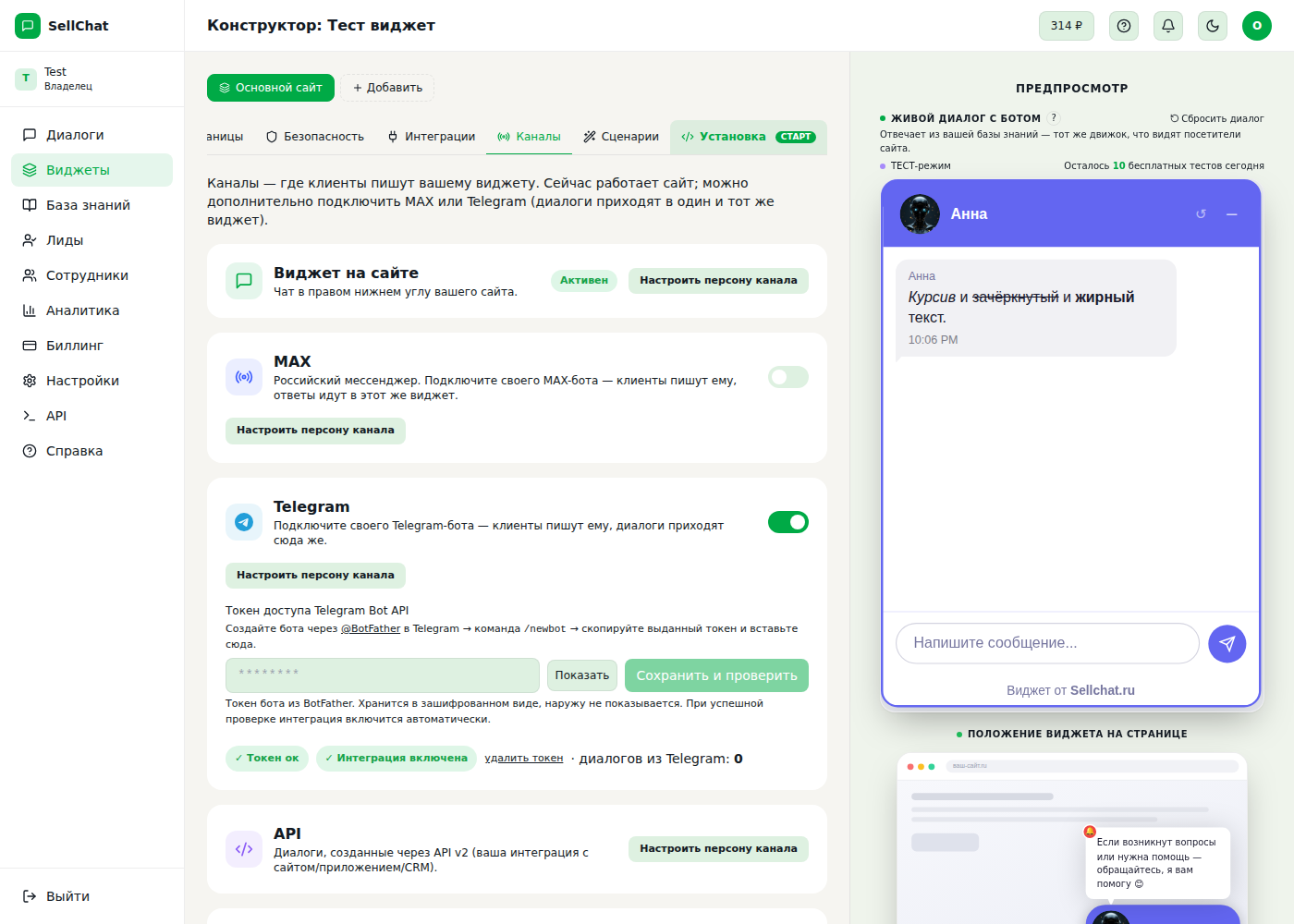Click Сбросить диалог in preview

point(1216,118)
